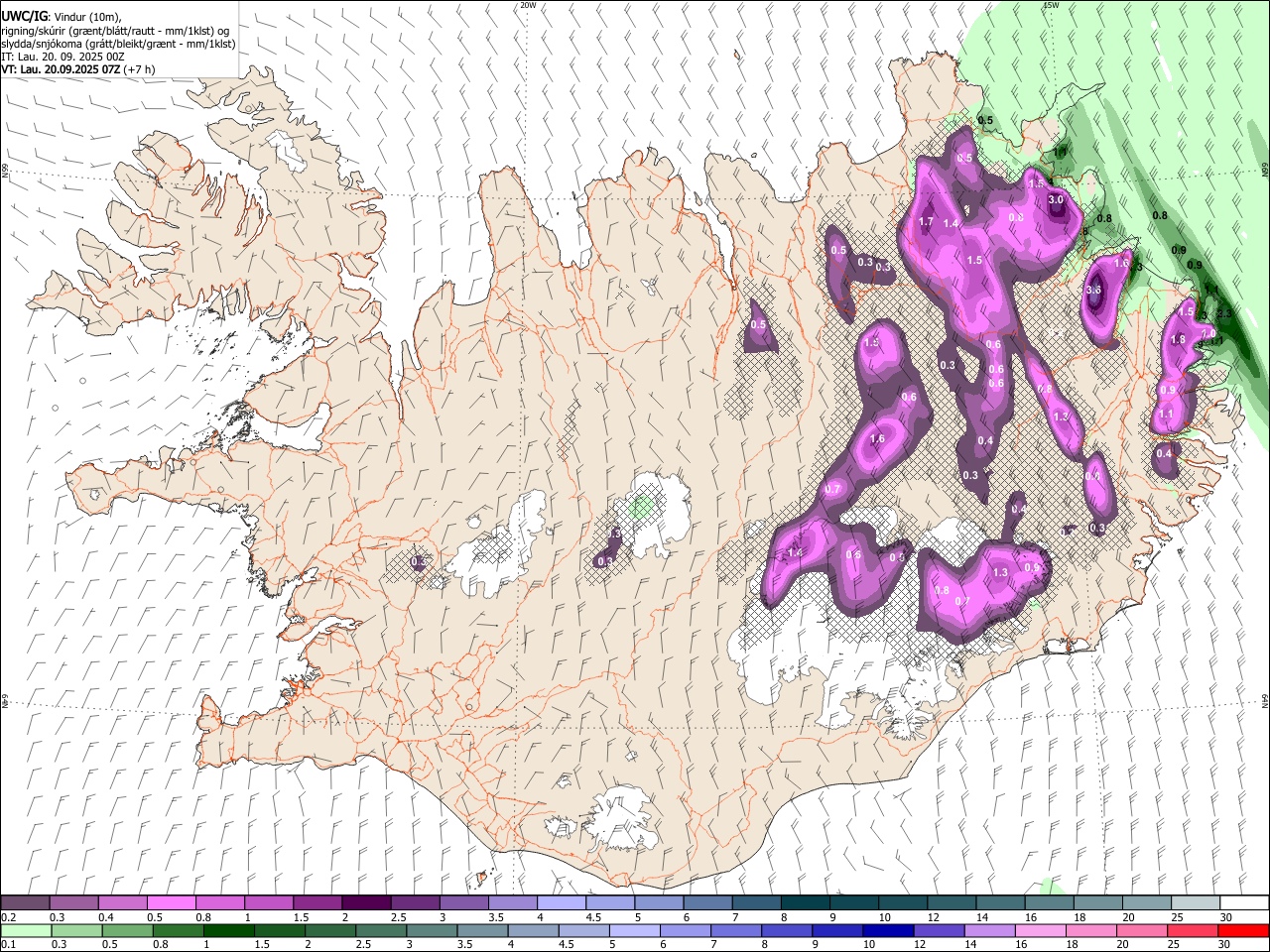Click the palest green rain swatch for 0.1–0.3

click(26, 930)
